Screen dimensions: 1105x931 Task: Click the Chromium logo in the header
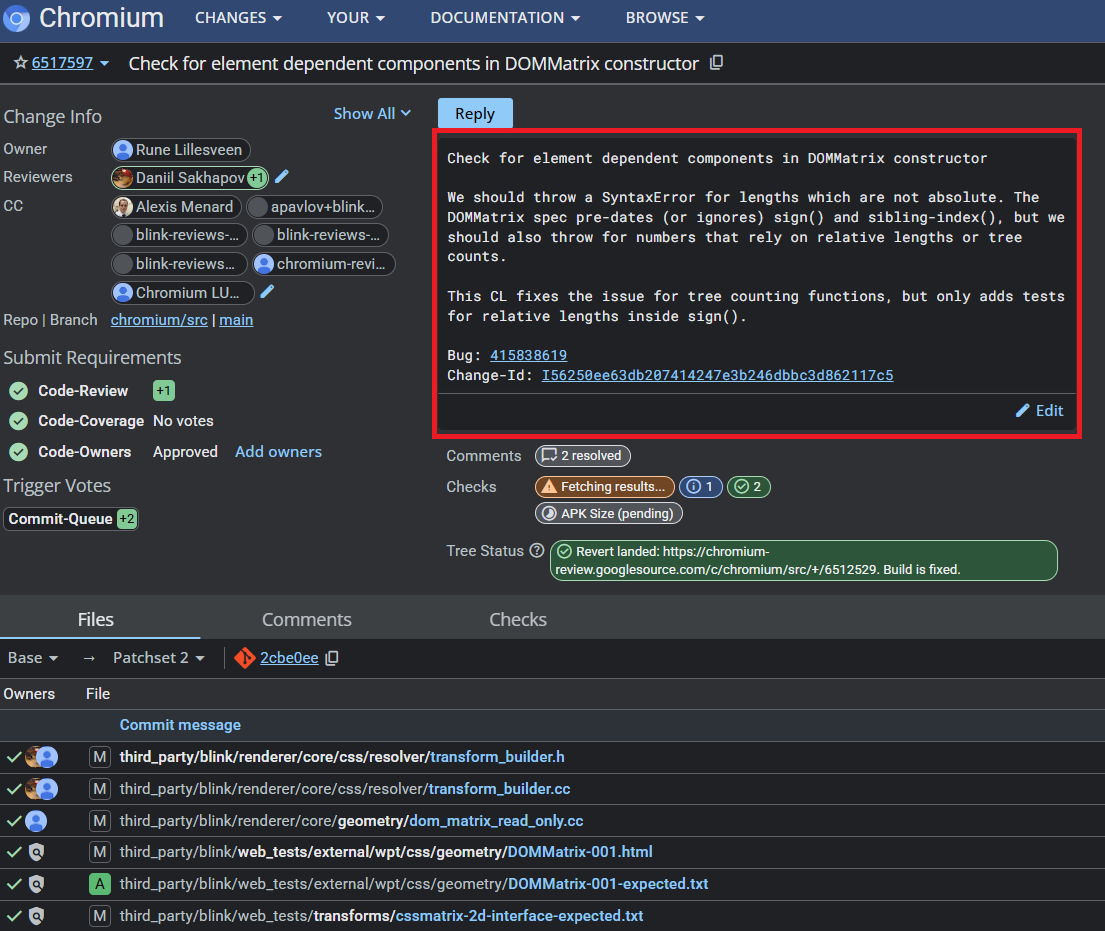(x=16, y=19)
